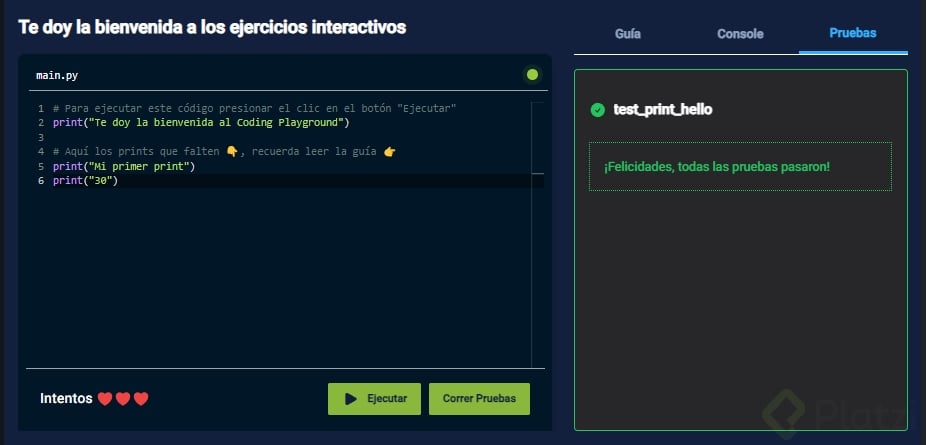Screen dimensions: 926x445
Task: Click the pointing-down emoji in line 4
Action: tap(232, 152)
